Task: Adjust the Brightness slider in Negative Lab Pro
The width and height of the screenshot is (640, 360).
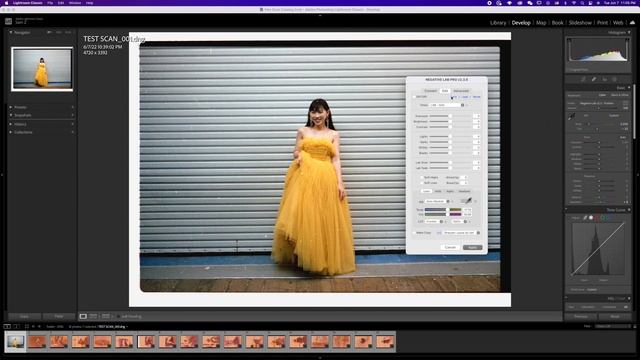Action: pyautogui.click(x=451, y=122)
